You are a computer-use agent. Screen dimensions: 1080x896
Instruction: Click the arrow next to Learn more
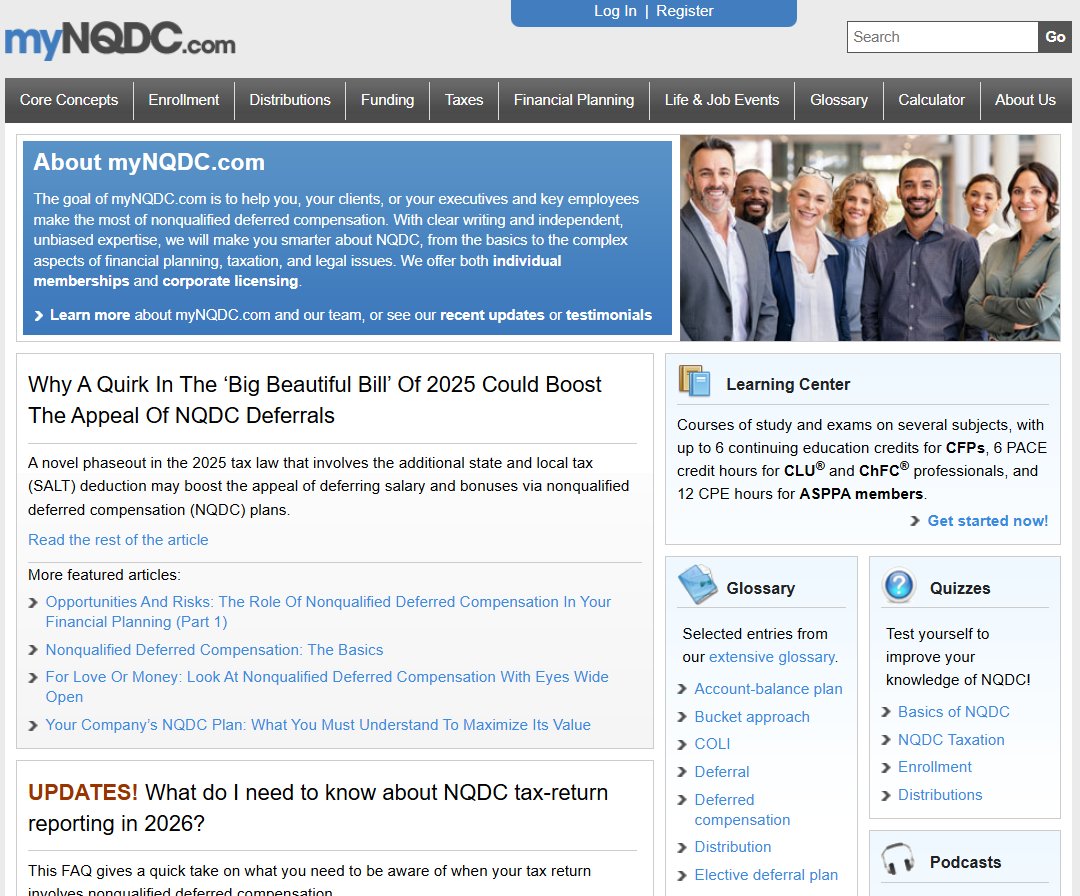[39, 315]
